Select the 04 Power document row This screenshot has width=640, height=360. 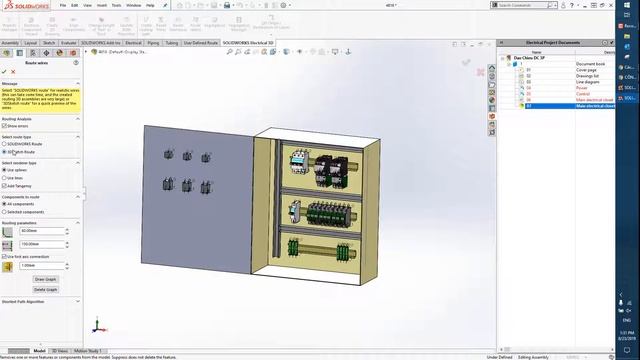coord(565,88)
